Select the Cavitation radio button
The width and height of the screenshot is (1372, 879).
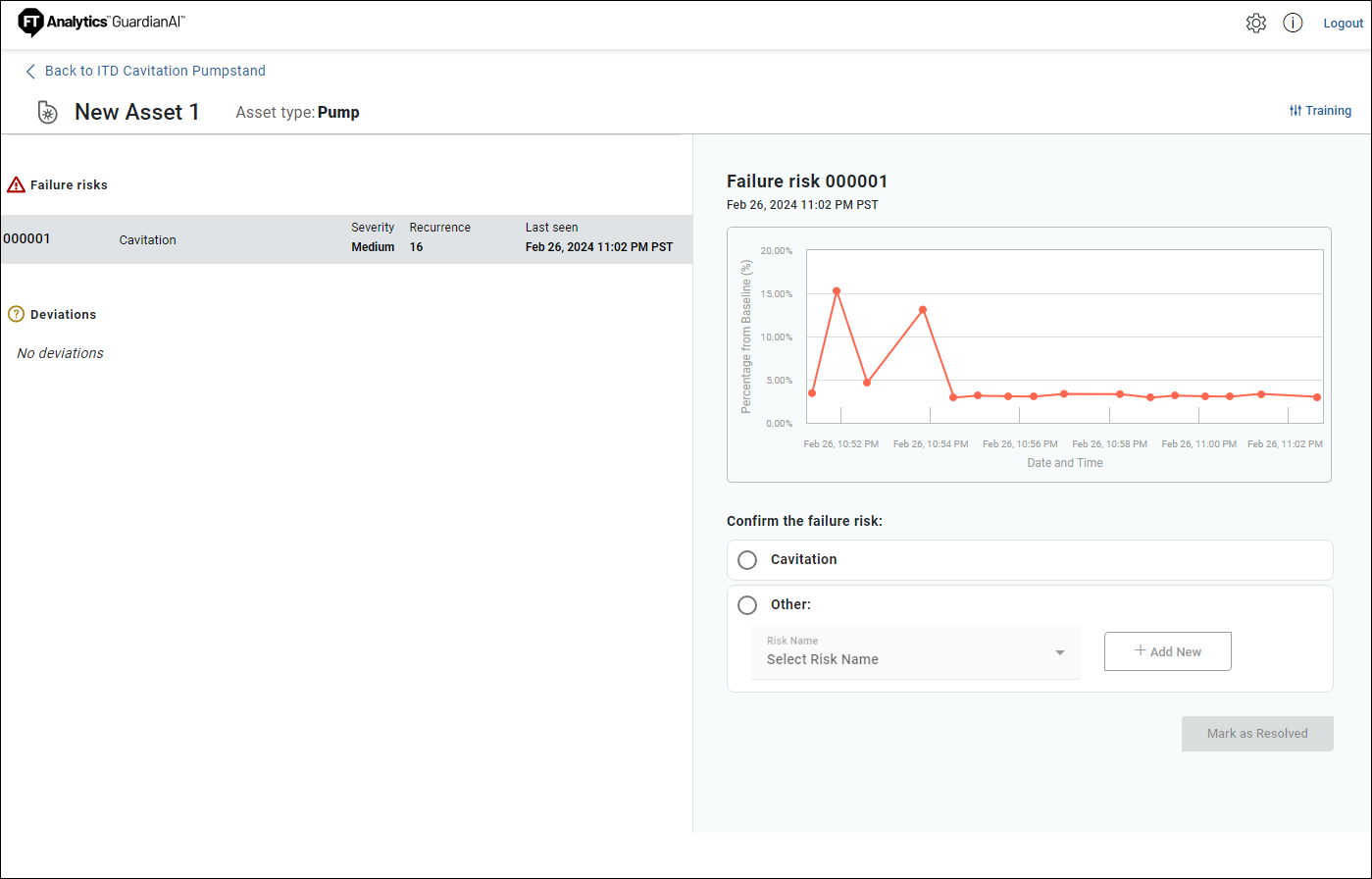tap(747, 560)
